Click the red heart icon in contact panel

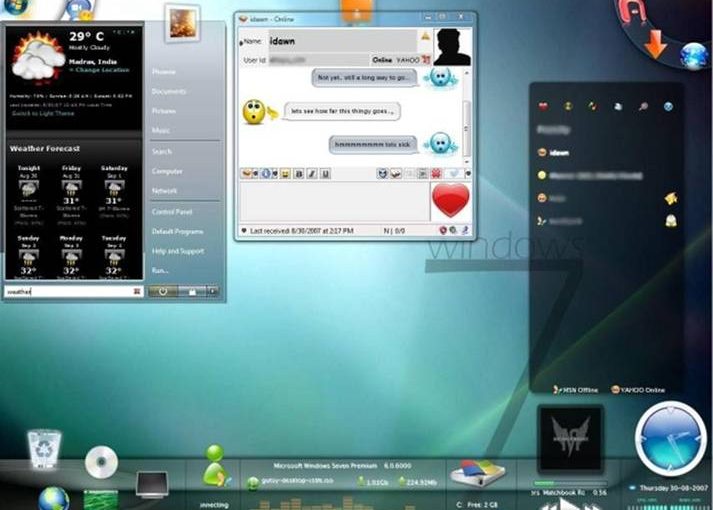(x=543, y=106)
